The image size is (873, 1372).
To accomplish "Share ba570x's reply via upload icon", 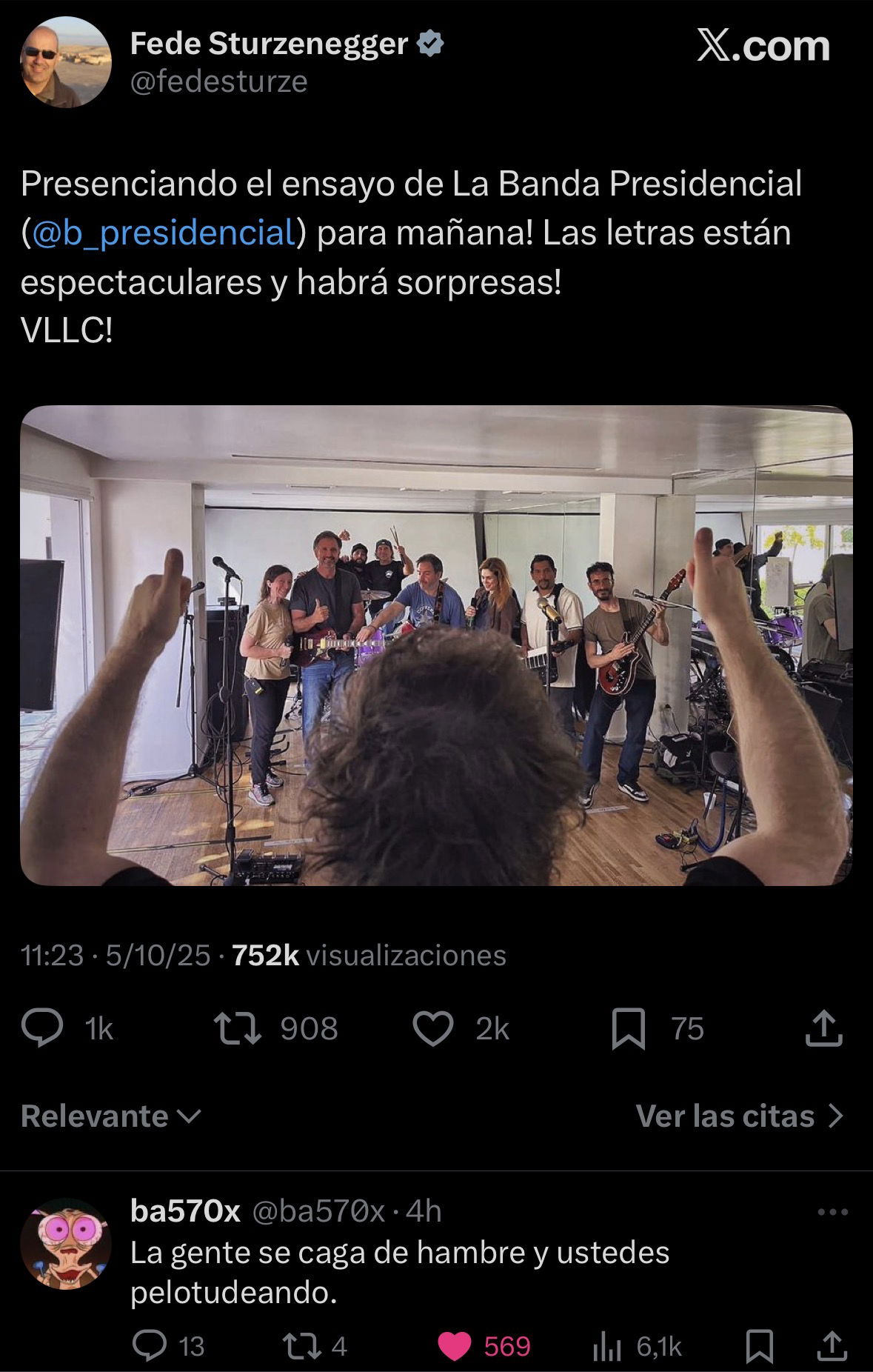I will tap(832, 1346).
